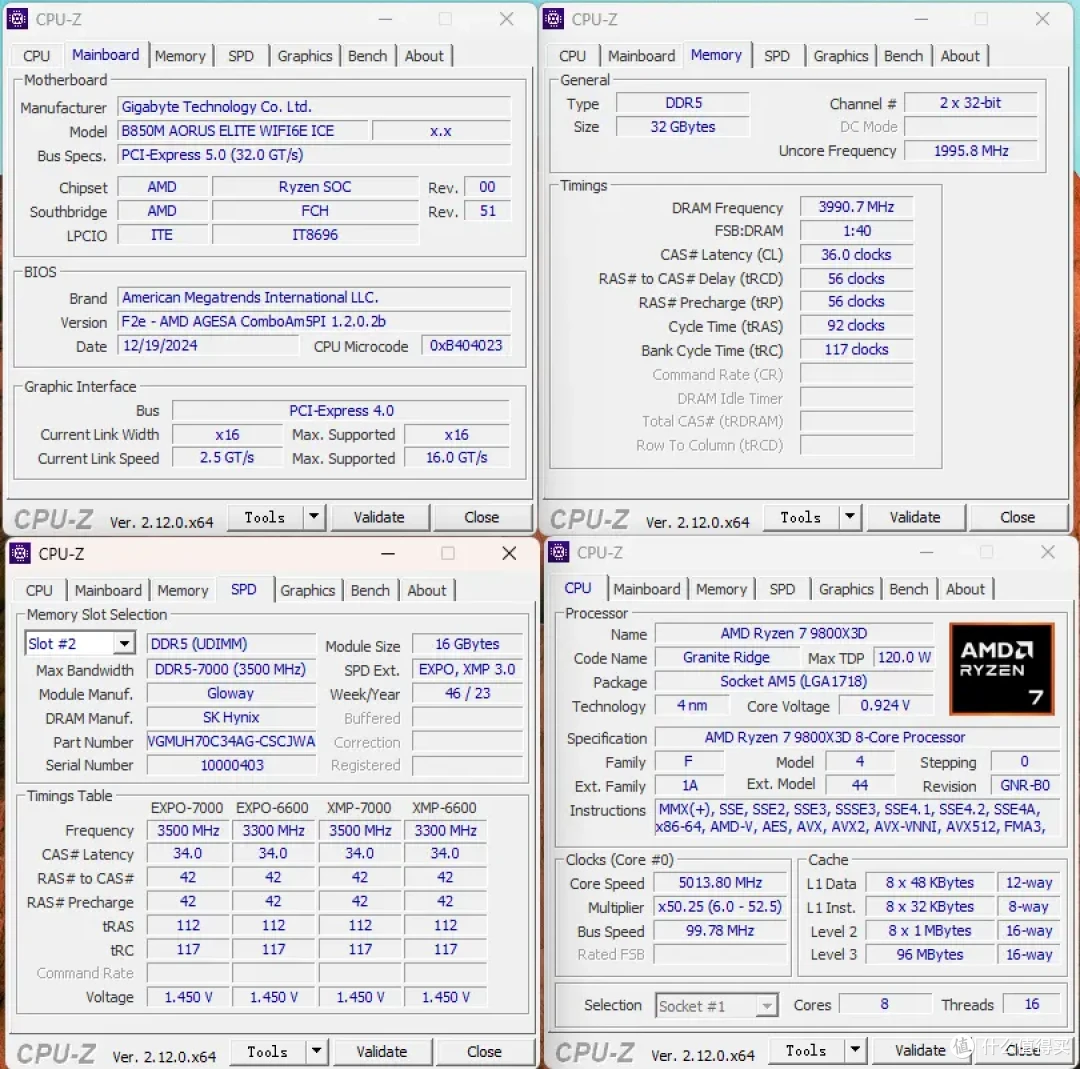Click the Max Bandwidth DDR5-7000 field
Screen dimensions: 1080x1069
point(231,669)
